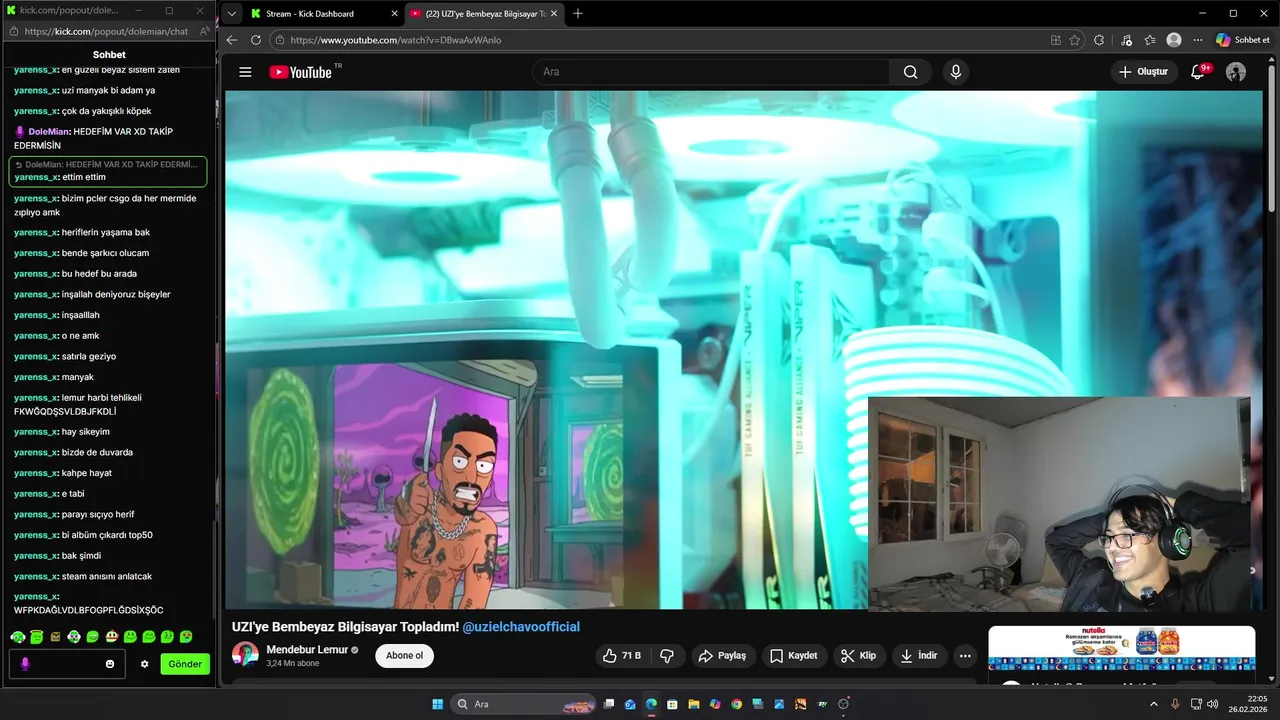Image resolution: width=1280 pixels, height=720 pixels.
Task: Close the YouTube video tab
Action: [x=556, y=14]
